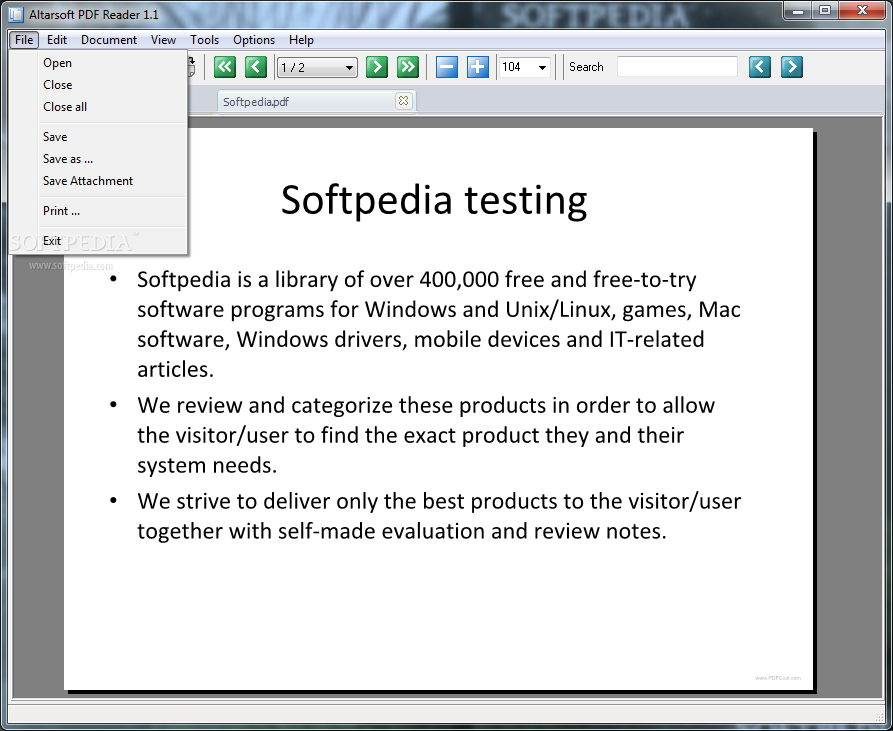
Task: Open the Edit menu
Action: (x=57, y=40)
